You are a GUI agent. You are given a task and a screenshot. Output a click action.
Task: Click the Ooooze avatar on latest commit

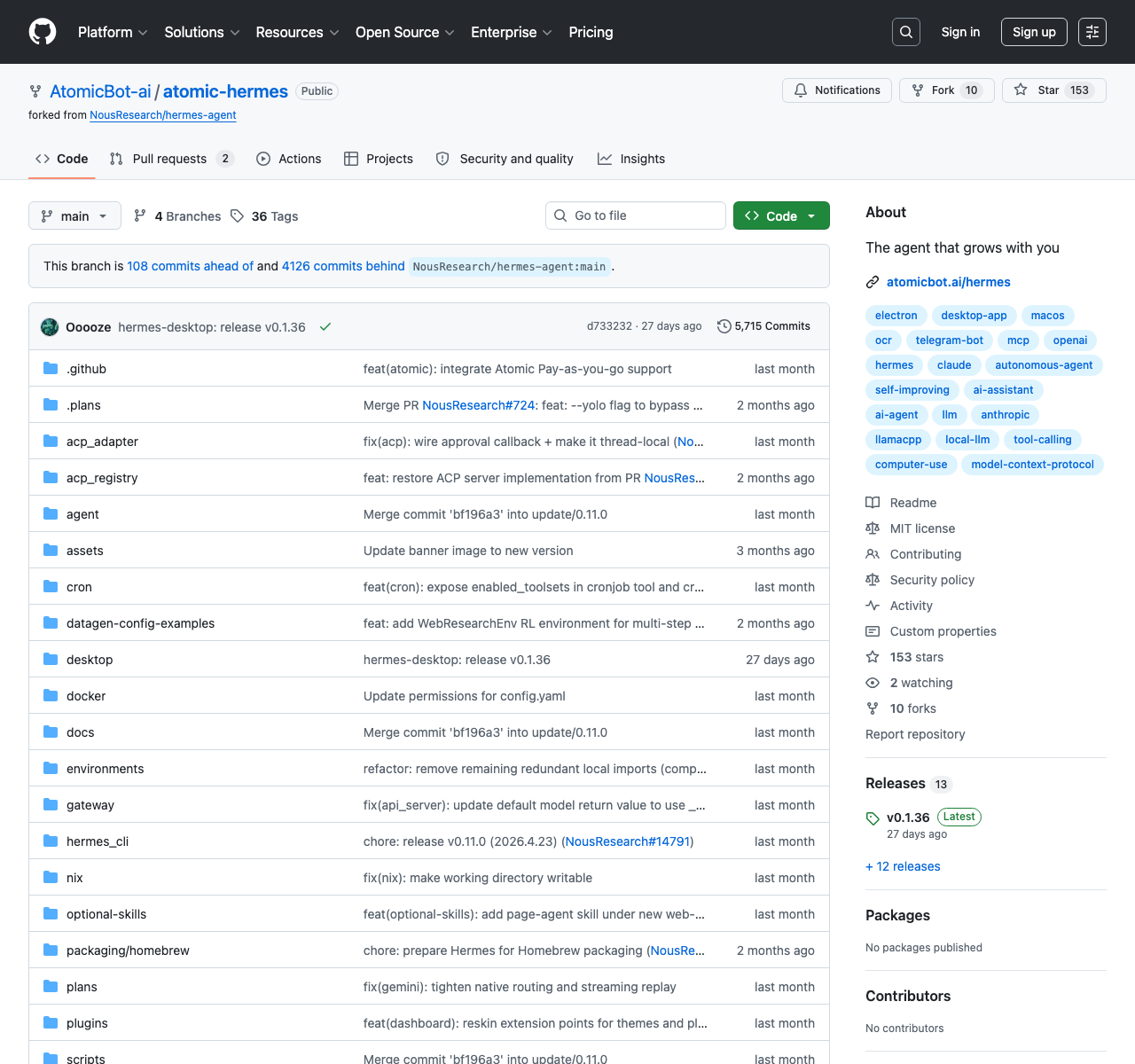coord(50,327)
